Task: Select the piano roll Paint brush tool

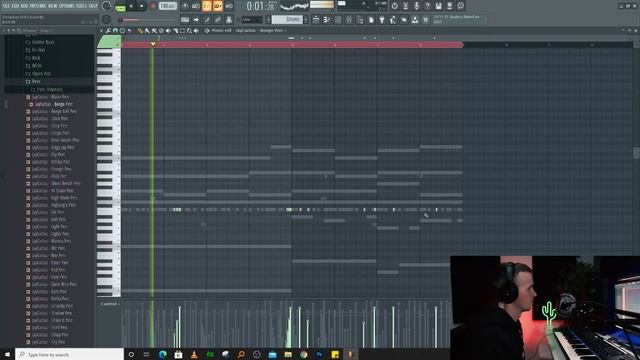Action: (147, 31)
